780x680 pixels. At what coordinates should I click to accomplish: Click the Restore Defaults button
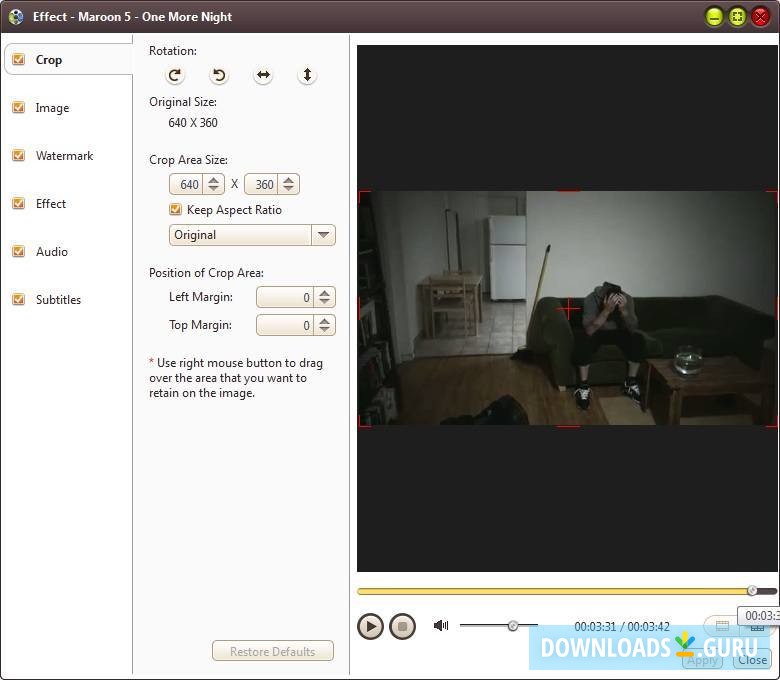[x=273, y=651]
